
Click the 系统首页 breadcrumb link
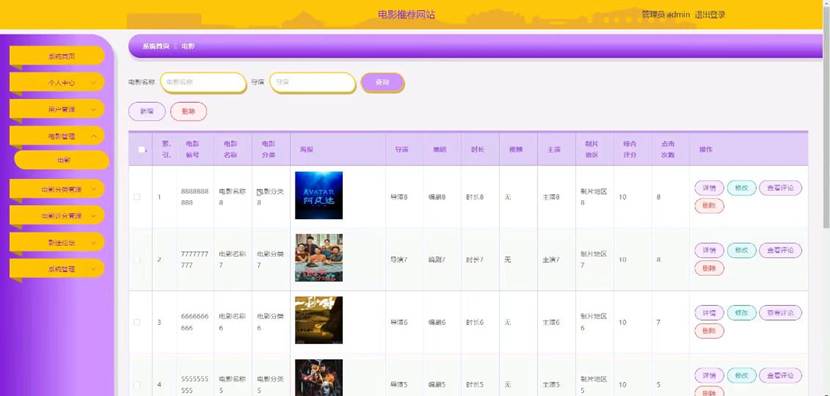[x=156, y=47]
